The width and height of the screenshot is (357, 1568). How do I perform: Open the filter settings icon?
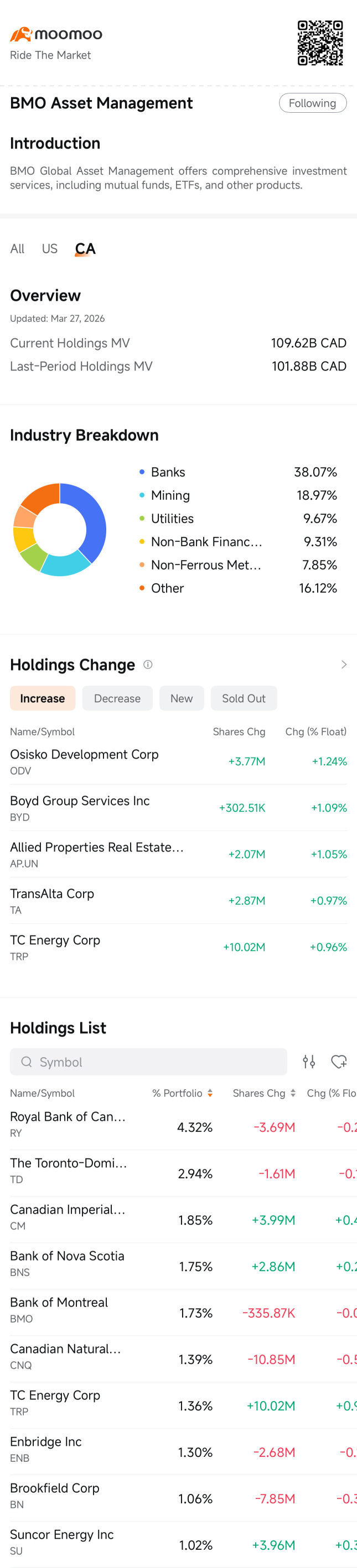click(309, 1062)
